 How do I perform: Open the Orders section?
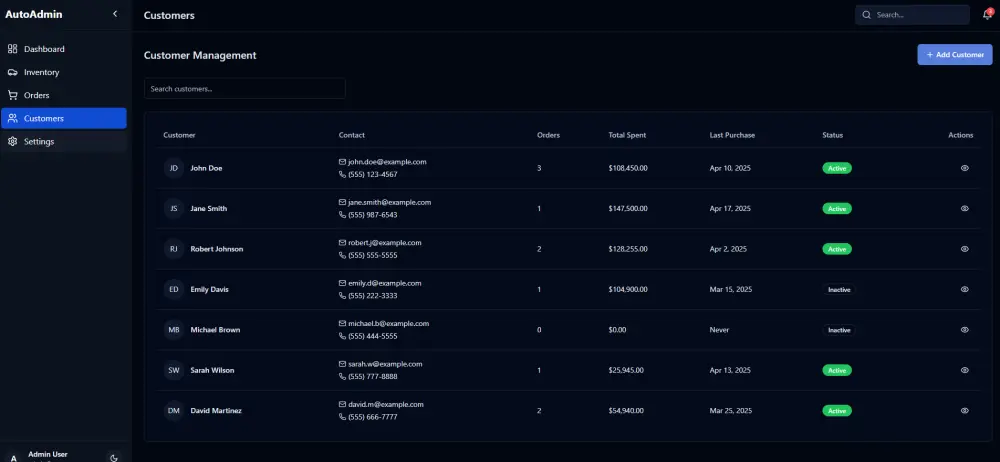tap(37, 95)
